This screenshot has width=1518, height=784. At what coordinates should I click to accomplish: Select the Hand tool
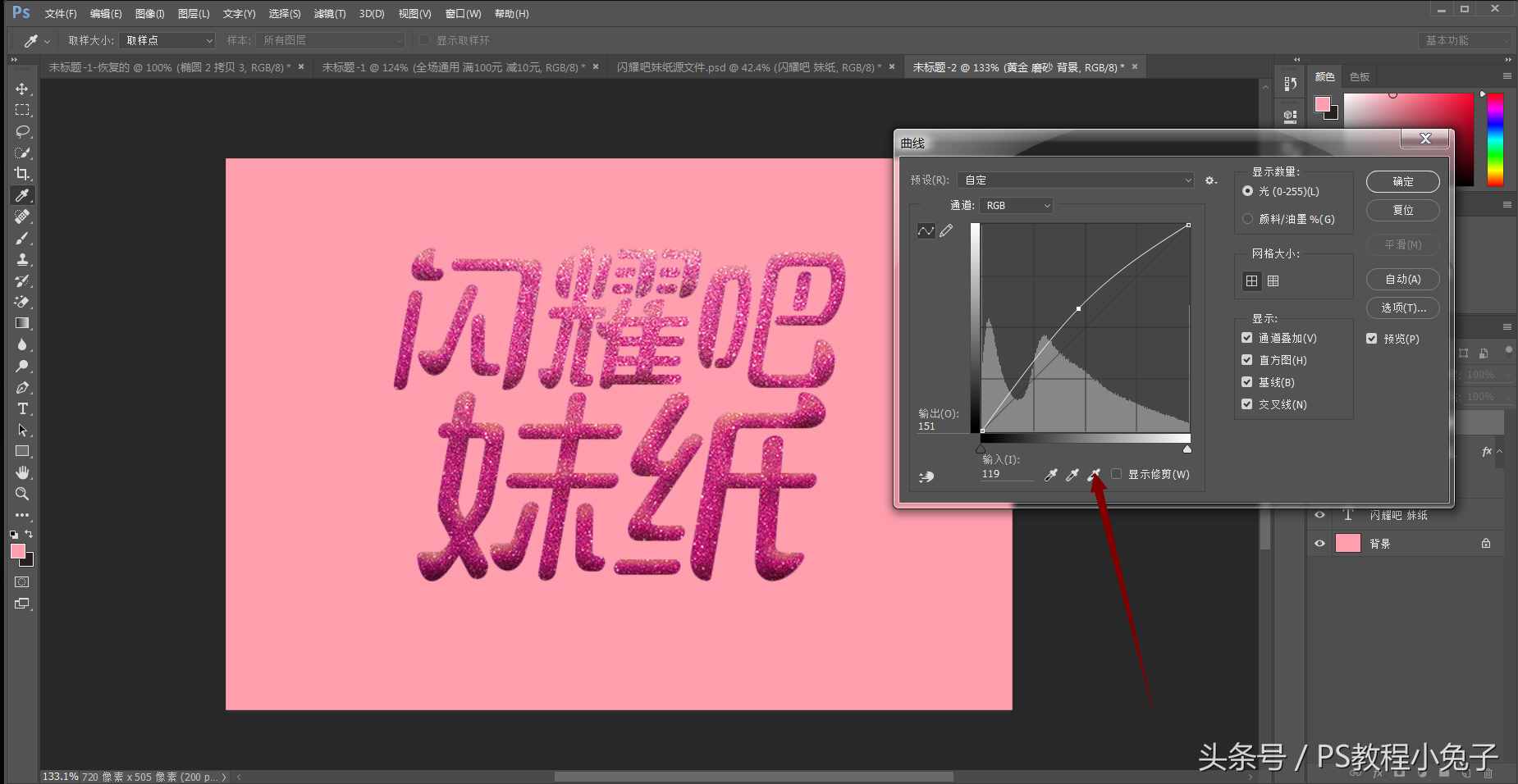(22, 472)
